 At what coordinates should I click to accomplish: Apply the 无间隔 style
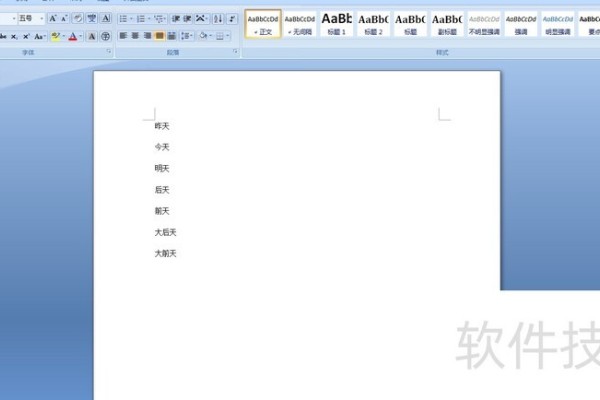(300, 24)
